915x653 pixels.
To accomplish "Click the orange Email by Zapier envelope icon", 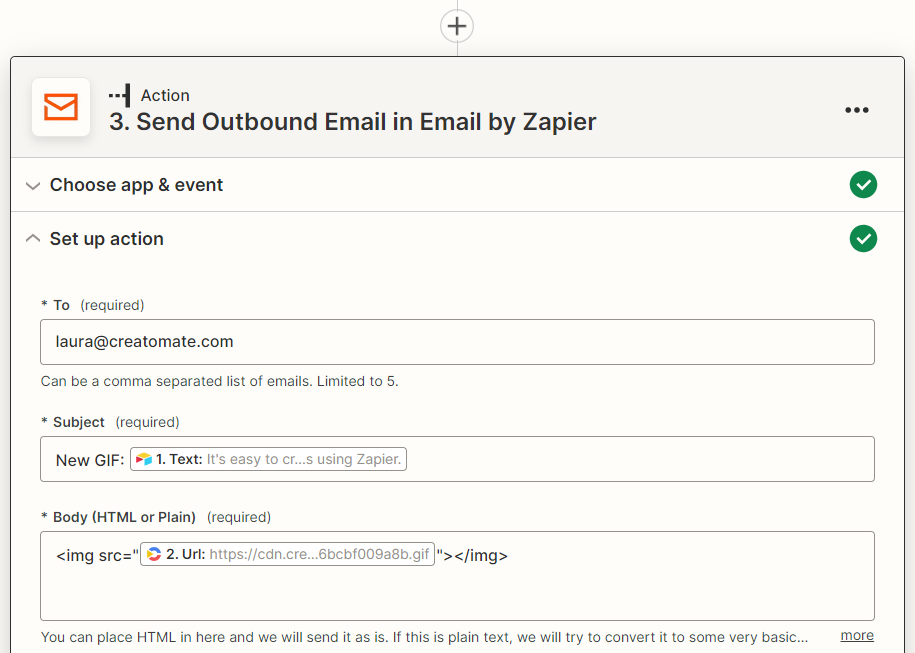I will coord(61,107).
